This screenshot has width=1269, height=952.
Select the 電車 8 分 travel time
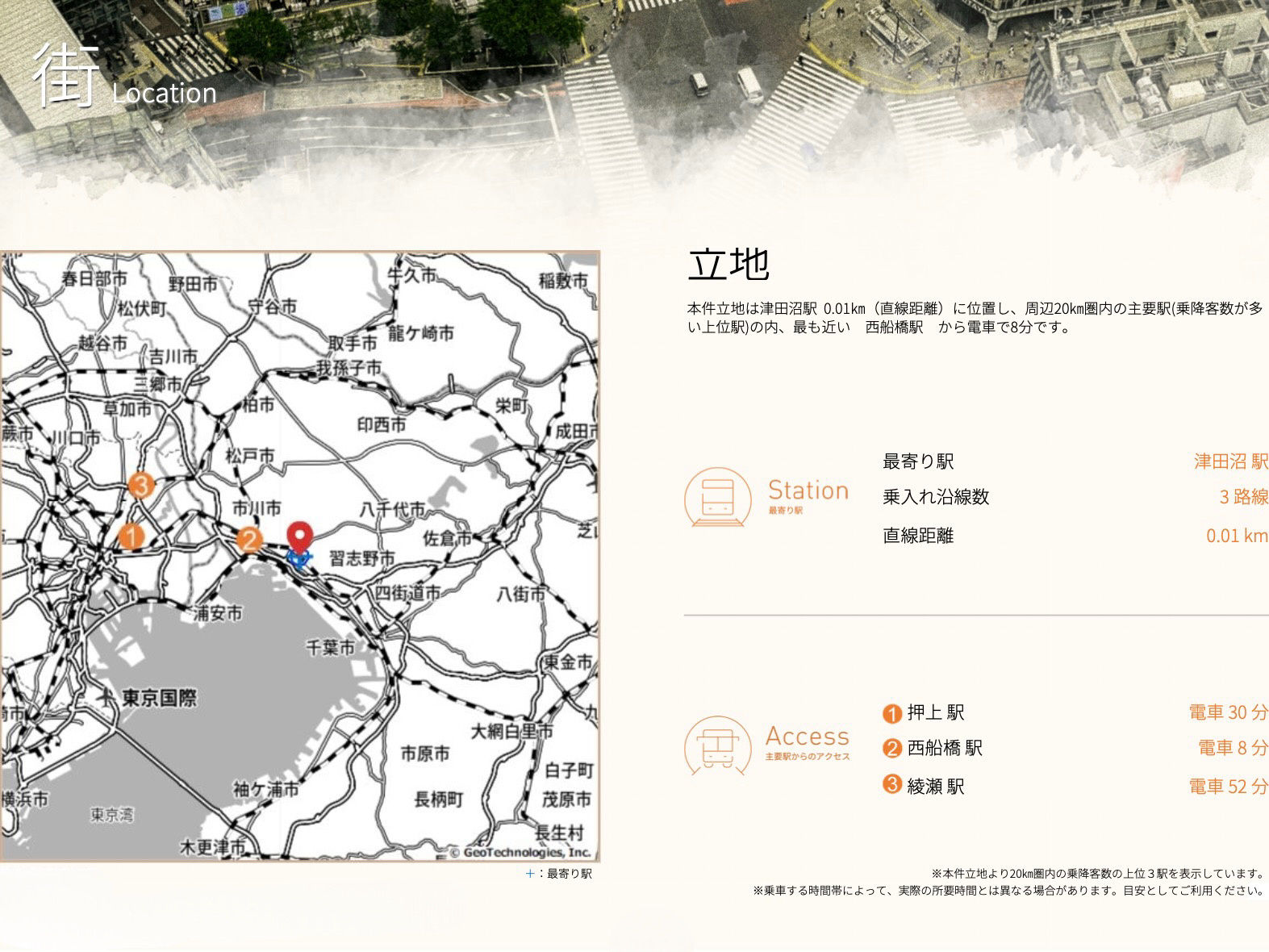pyautogui.click(x=1232, y=748)
